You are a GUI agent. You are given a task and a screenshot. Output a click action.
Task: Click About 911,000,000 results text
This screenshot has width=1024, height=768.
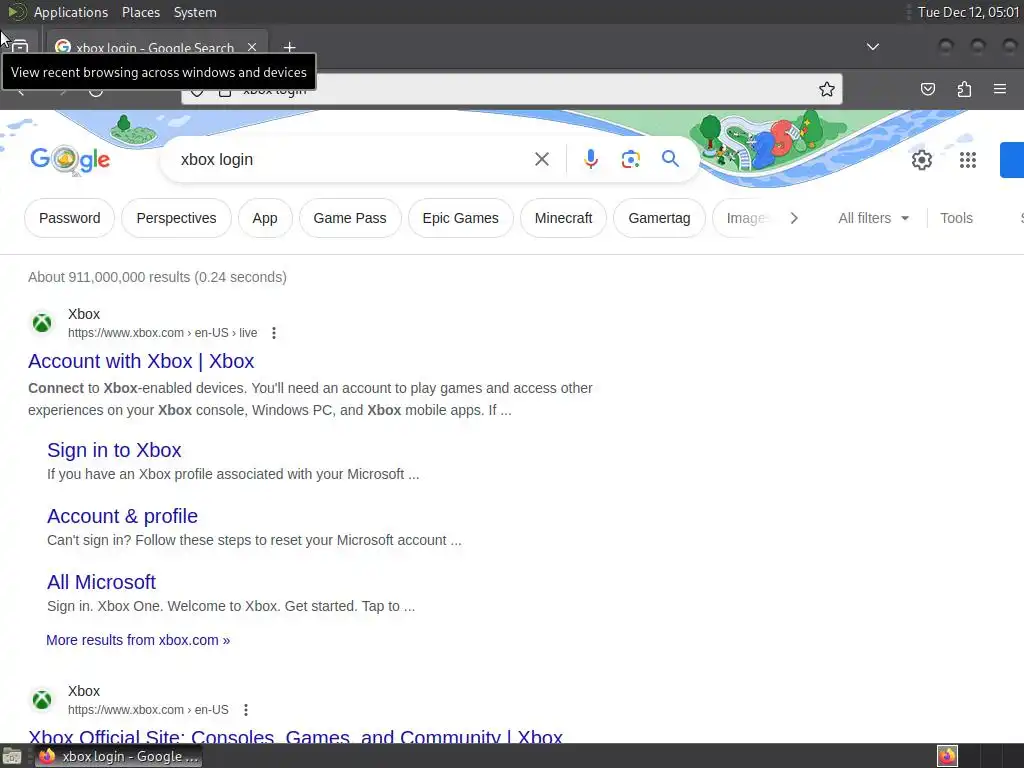(x=157, y=277)
